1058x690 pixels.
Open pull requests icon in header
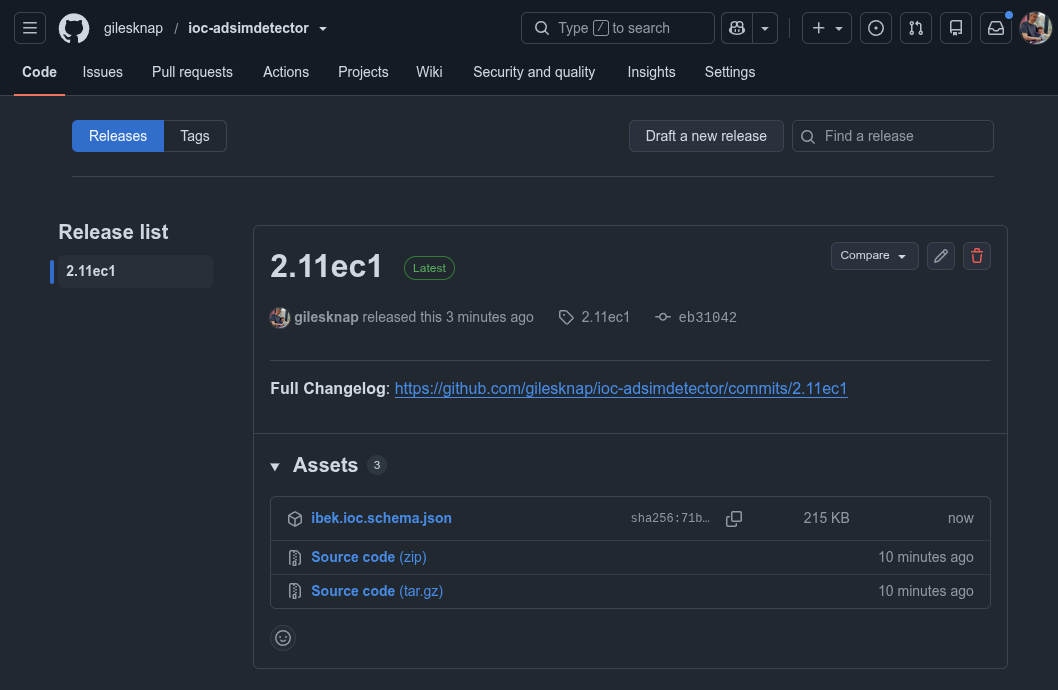pyautogui.click(x=916, y=28)
